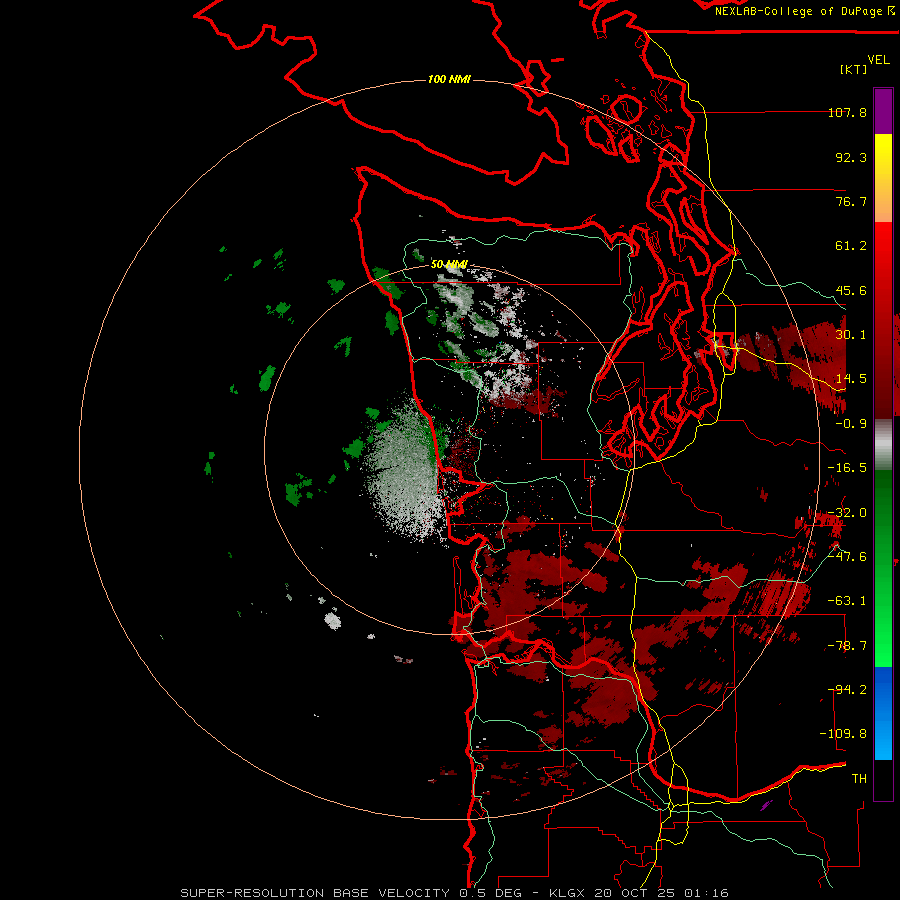The height and width of the screenshot is (900, 900).
Task: Click the -32.0 velocity scale value
Action: (x=847, y=513)
